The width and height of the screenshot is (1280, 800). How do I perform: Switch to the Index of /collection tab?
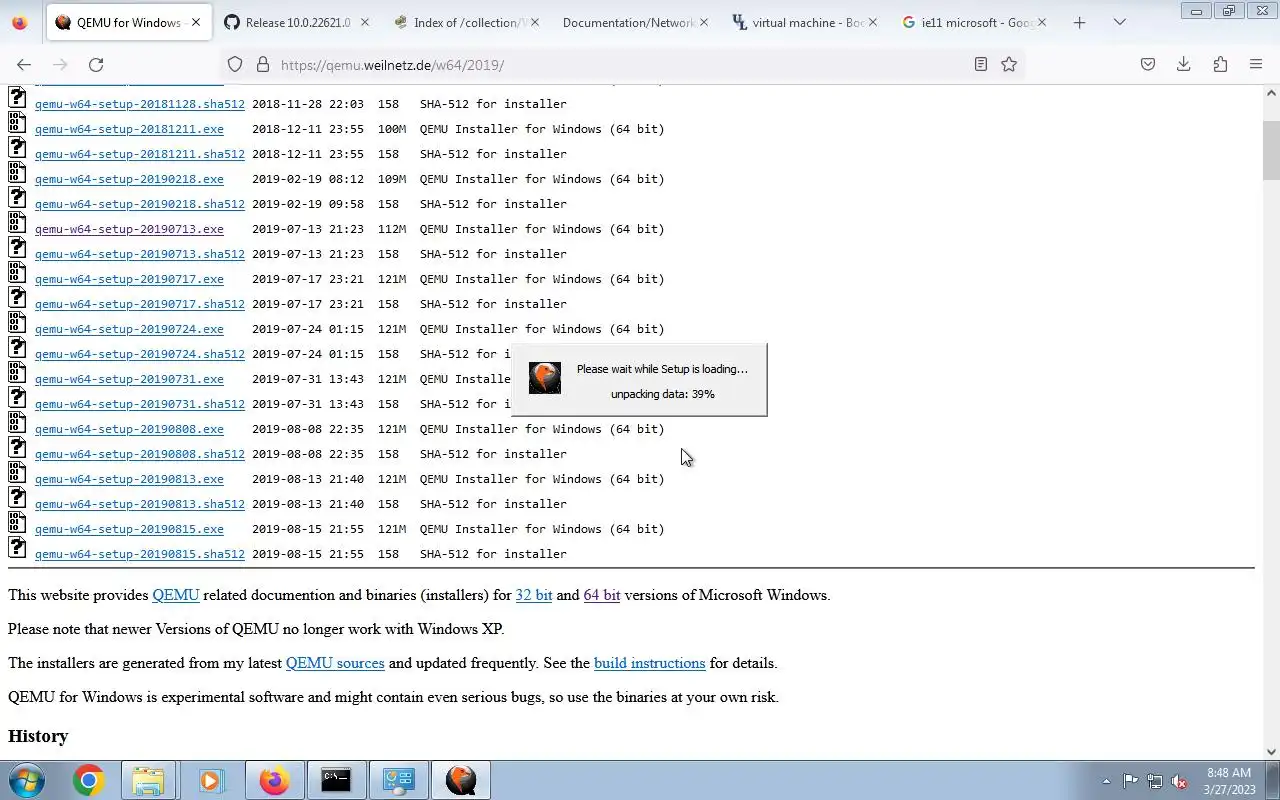[x=467, y=22]
